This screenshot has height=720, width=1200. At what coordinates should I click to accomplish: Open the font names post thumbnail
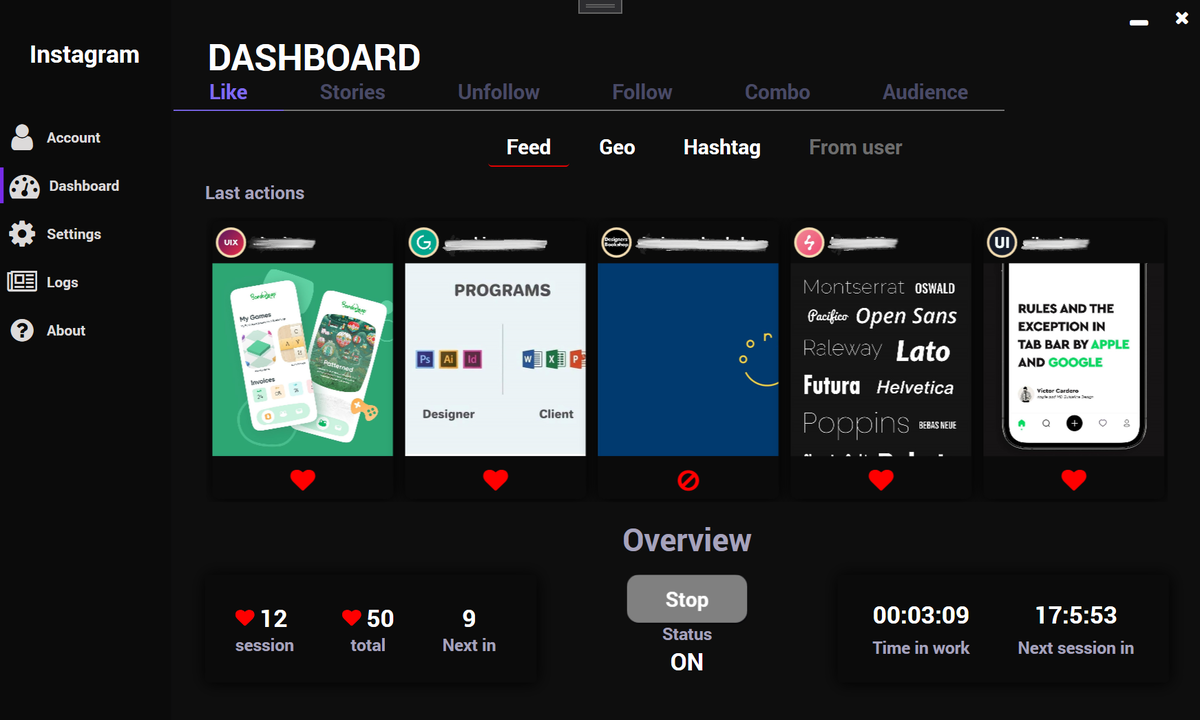pos(881,360)
